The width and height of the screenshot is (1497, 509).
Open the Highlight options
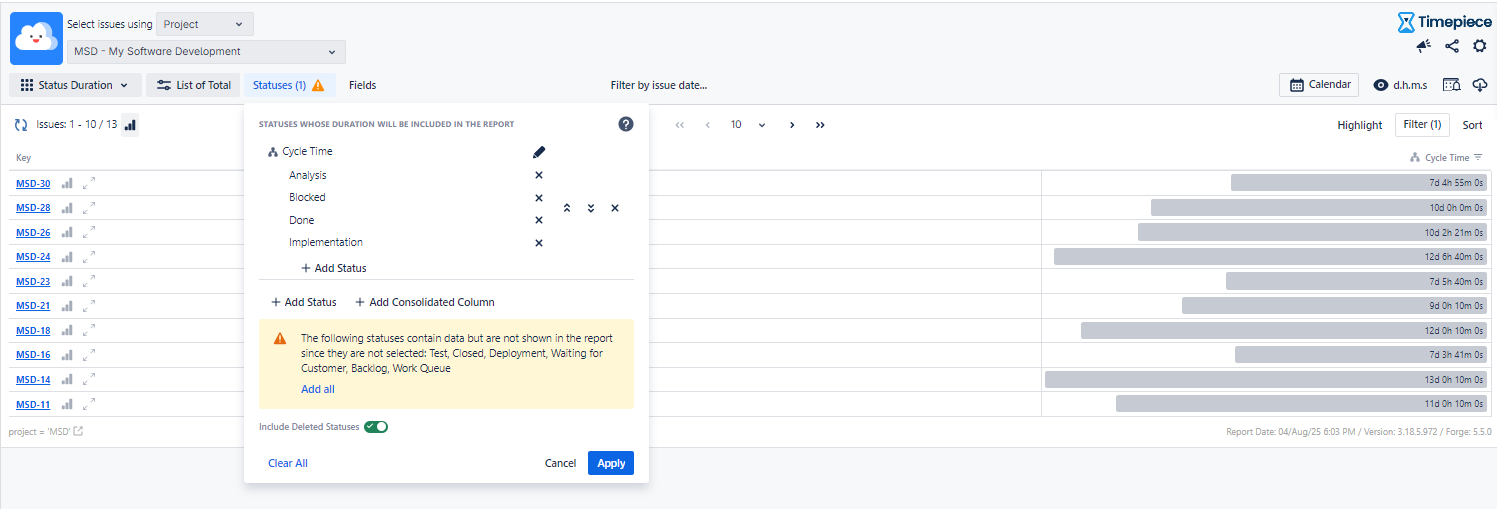(1360, 125)
